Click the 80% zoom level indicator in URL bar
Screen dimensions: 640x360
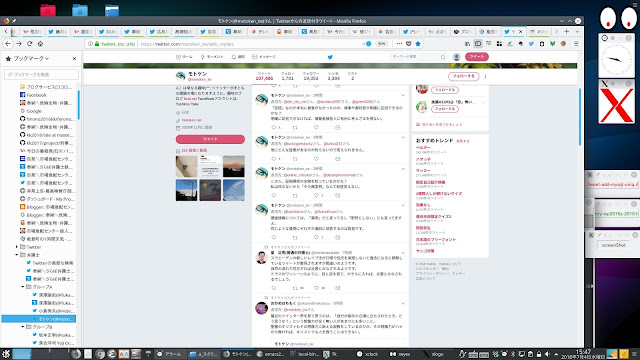(381, 44)
